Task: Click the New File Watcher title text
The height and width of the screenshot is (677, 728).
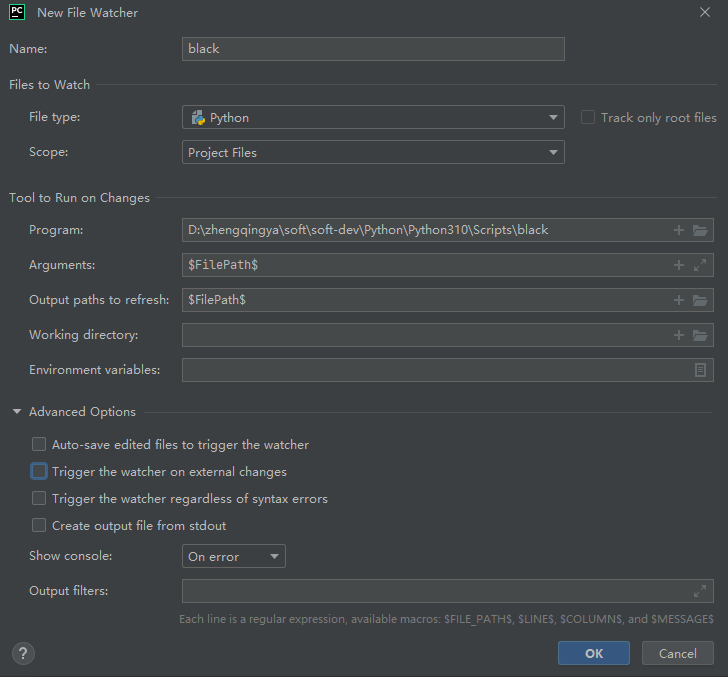Action: click(87, 13)
